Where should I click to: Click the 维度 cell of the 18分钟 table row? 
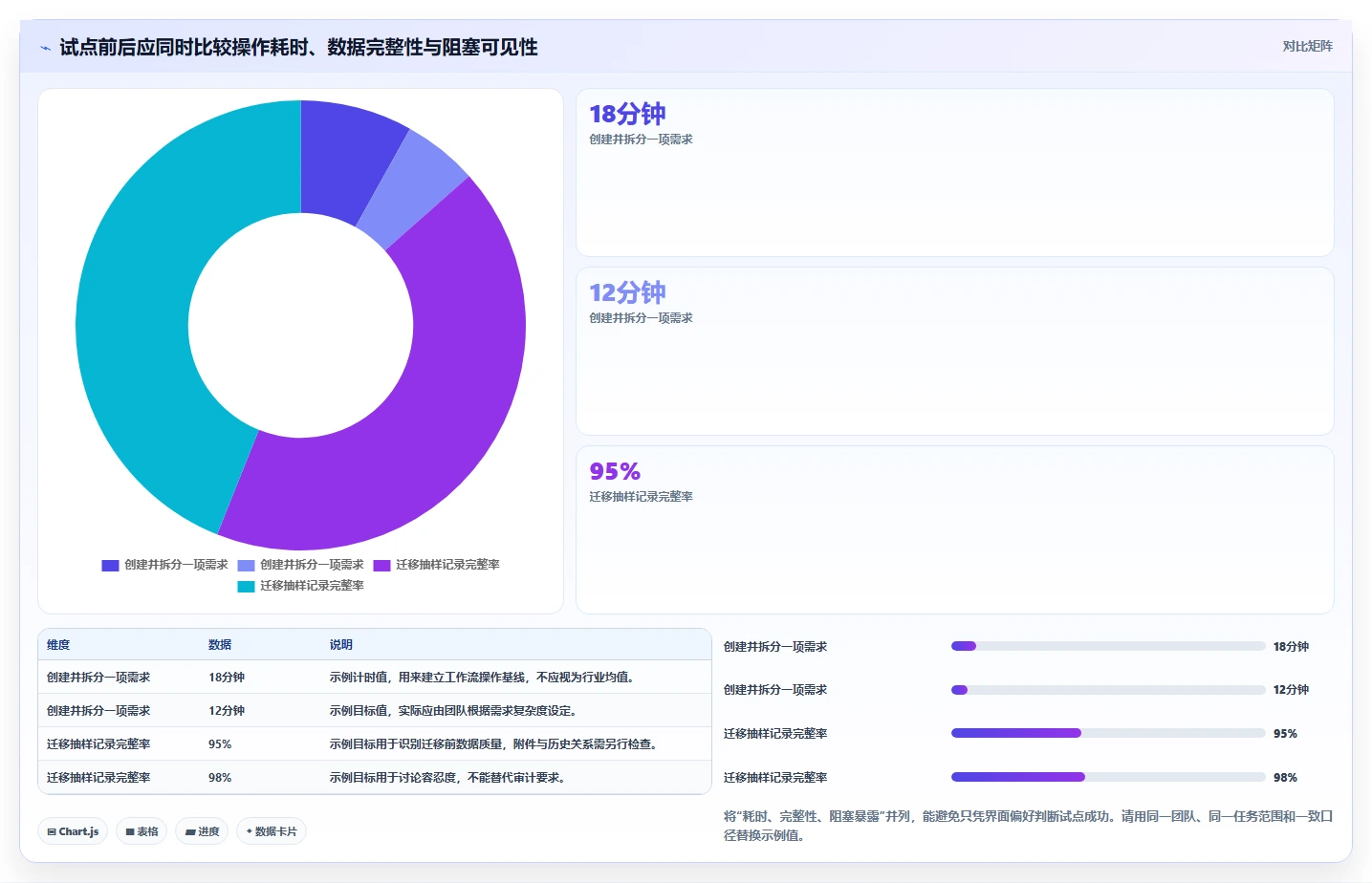pyautogui.click(x=98, y=678)
